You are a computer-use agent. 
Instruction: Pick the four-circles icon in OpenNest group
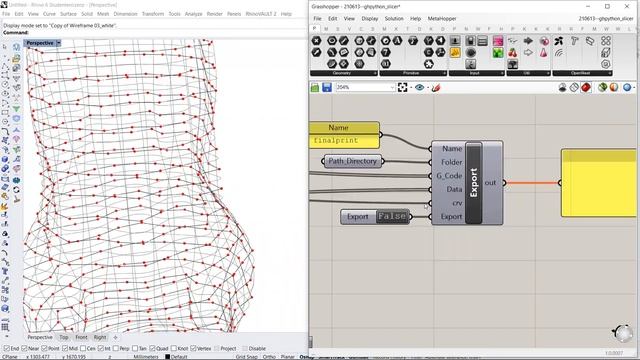pyautogui.click(x=606, y=41)
